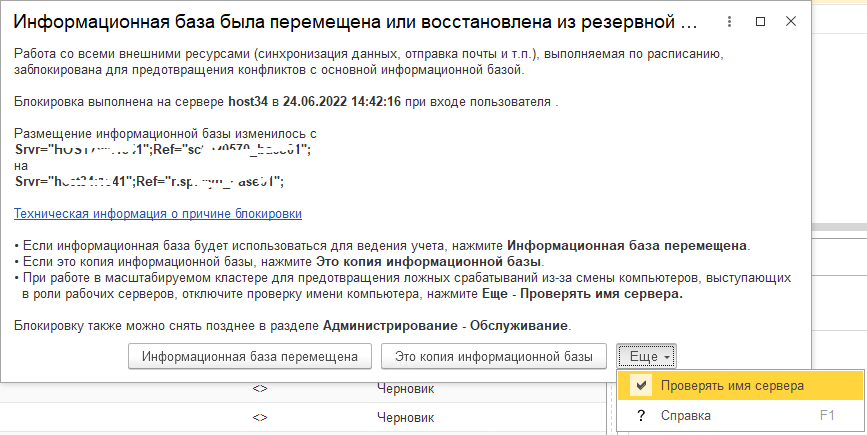The image size is (867, 435).
Task: Collapse the 'Еще' dropdown button
Action: click(648, 356)
